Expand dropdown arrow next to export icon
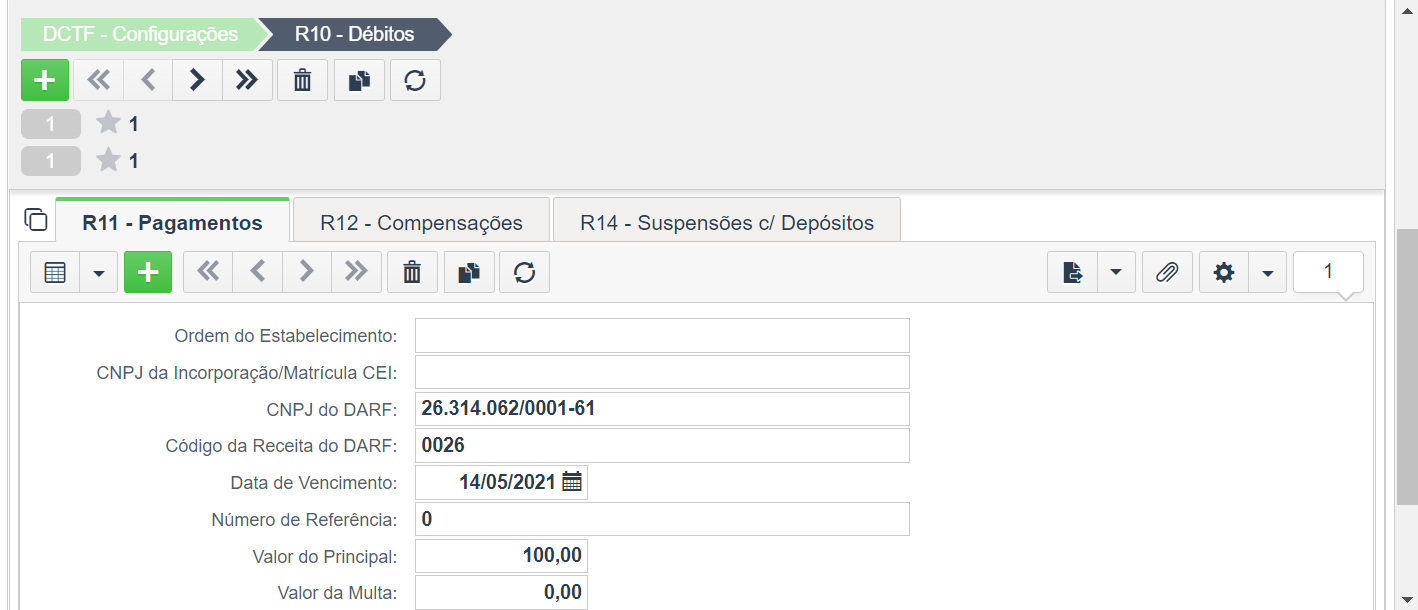Viewport: 1418px width, 610px height. point(1116,272)
